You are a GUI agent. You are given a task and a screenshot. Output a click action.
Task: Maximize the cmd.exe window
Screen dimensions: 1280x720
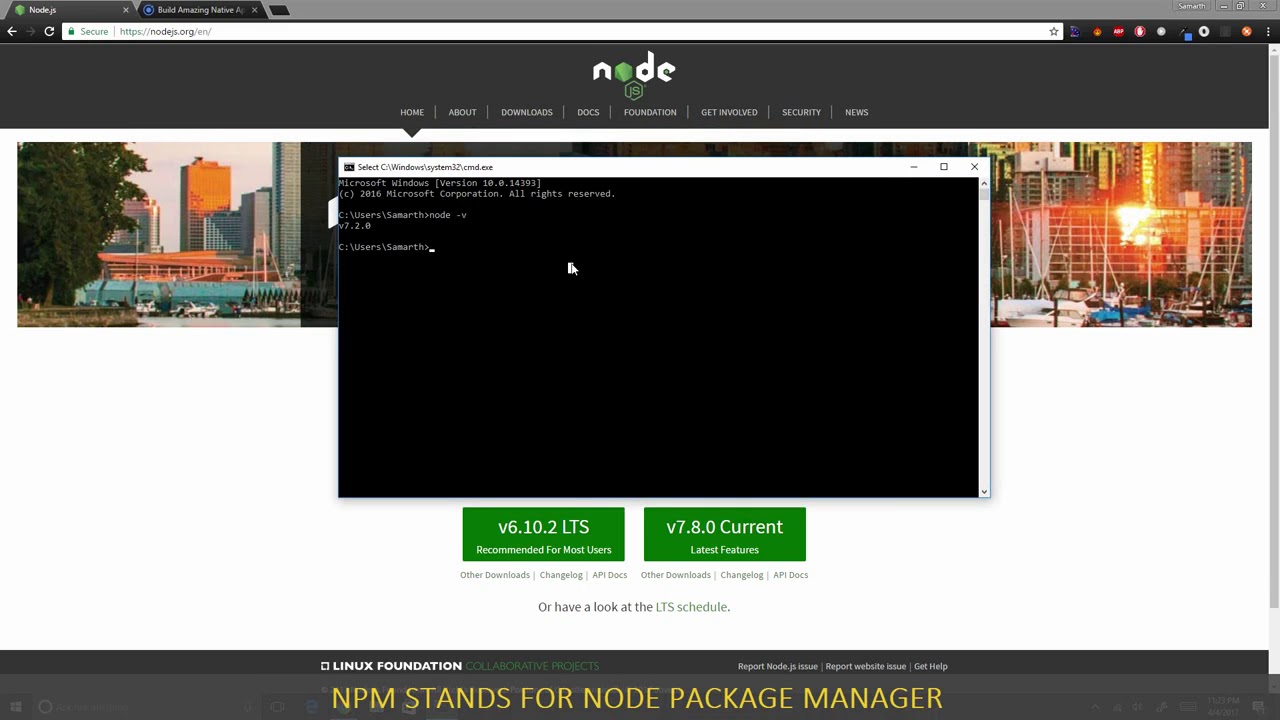943,167
